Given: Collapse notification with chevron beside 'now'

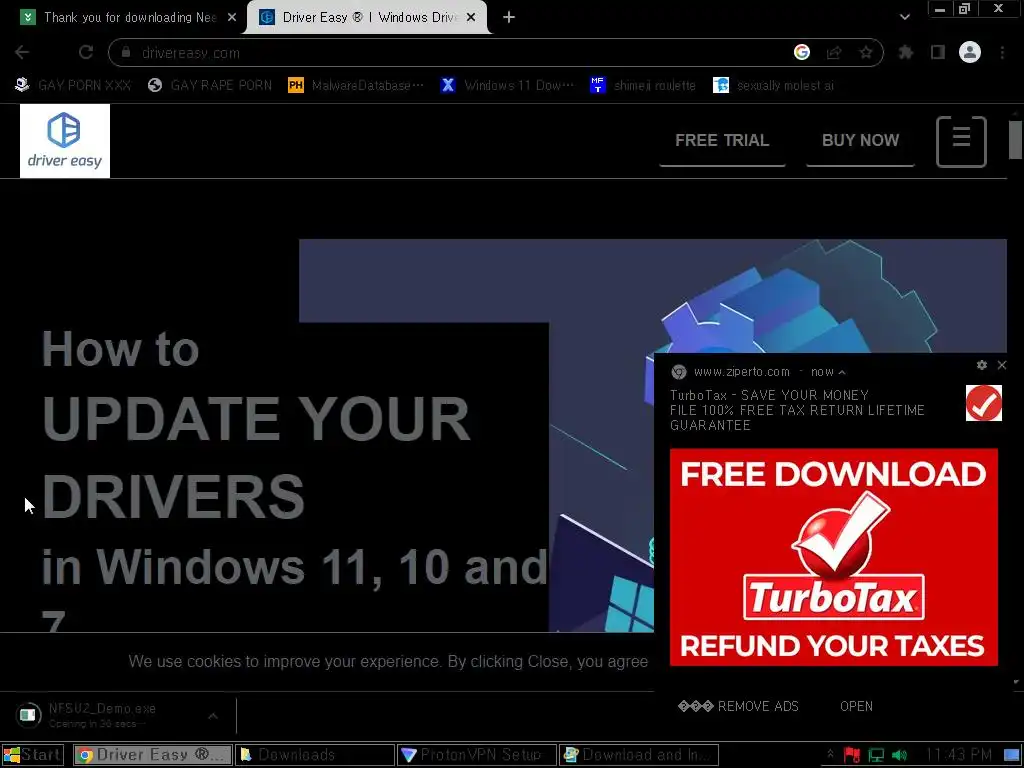Looking at the screenshot, I should click(x=842, y=372).
